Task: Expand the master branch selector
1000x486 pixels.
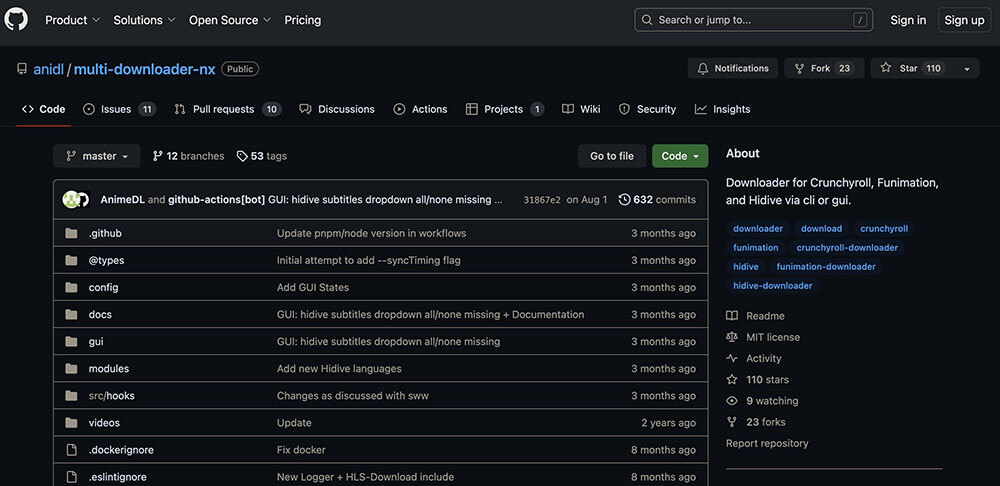Action: pyautogui.click(x=97, y=156)
